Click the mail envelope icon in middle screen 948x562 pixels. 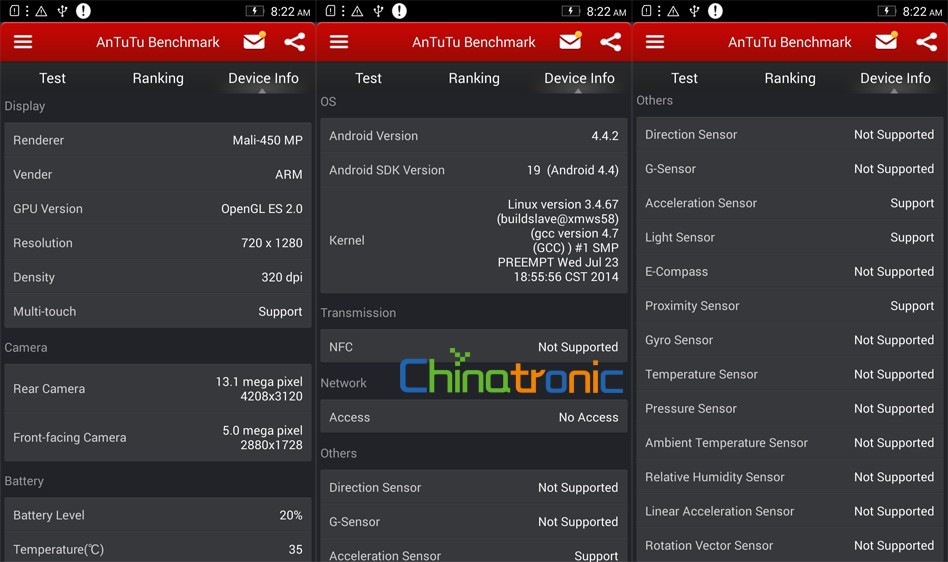coord(570,42)
